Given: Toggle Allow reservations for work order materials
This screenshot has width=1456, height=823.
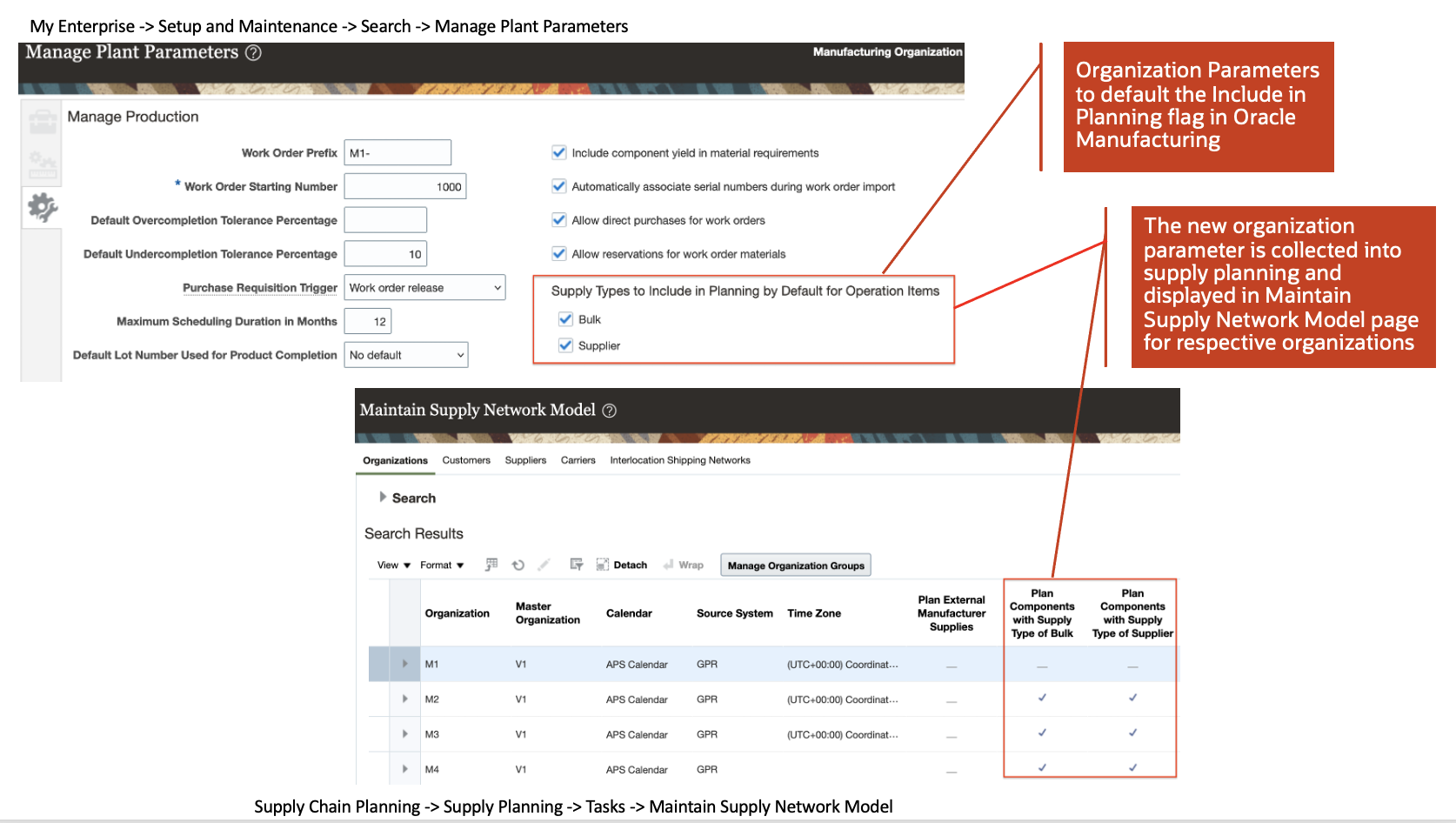Looking at the screenshot, I should coord(559,254).
